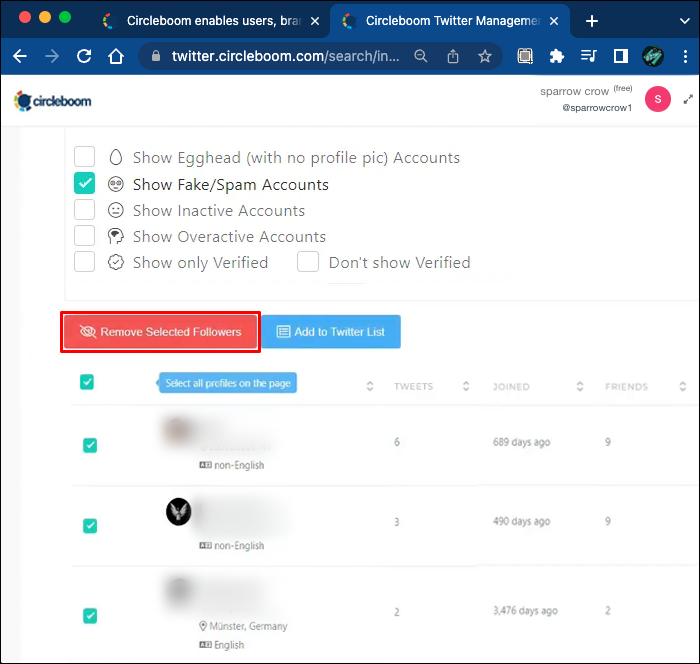This screenshot has height=664, width=700.
Task: Click the TWEETS column header
Action: [413, 386]
